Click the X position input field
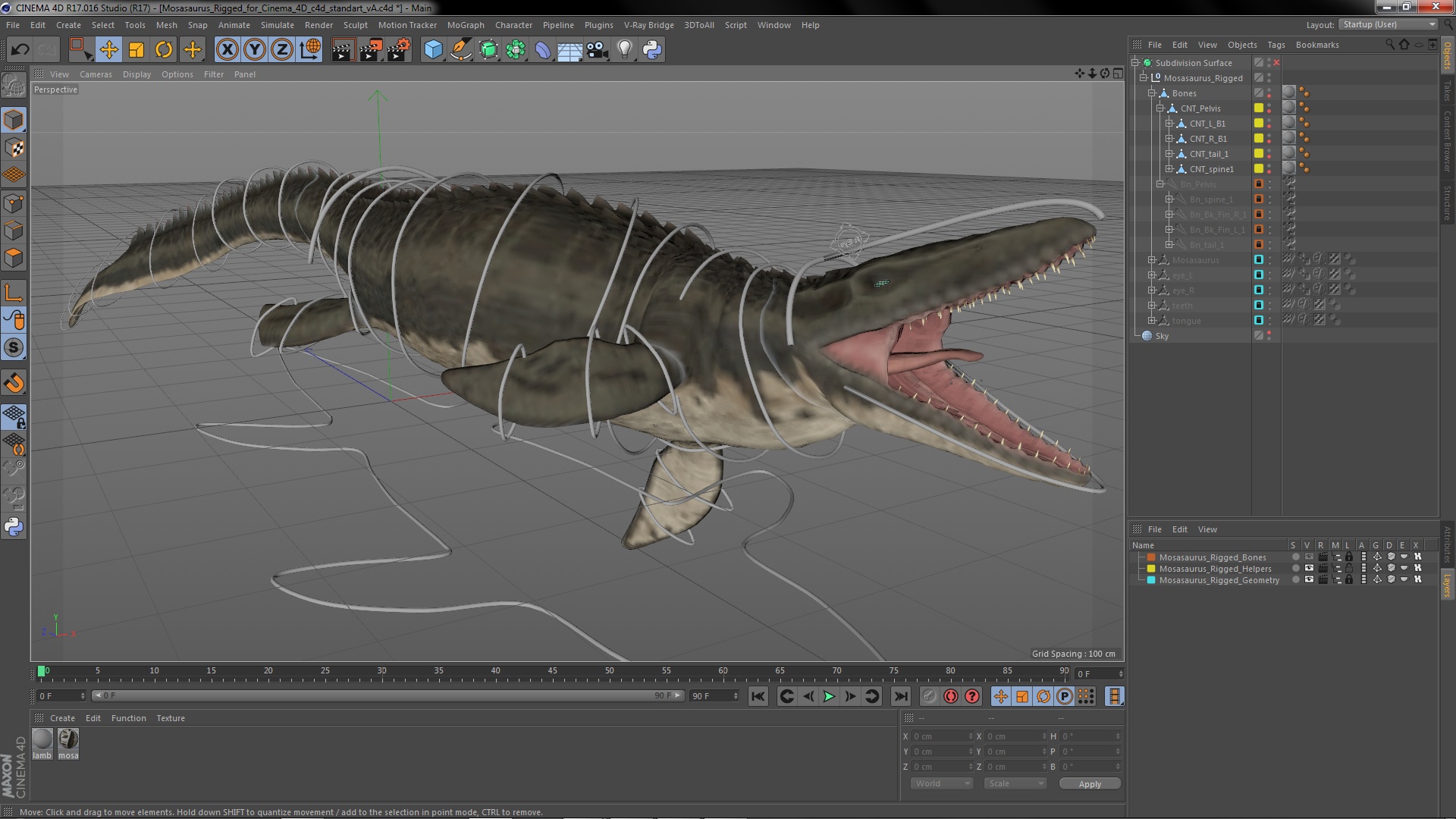 point(939,736)
